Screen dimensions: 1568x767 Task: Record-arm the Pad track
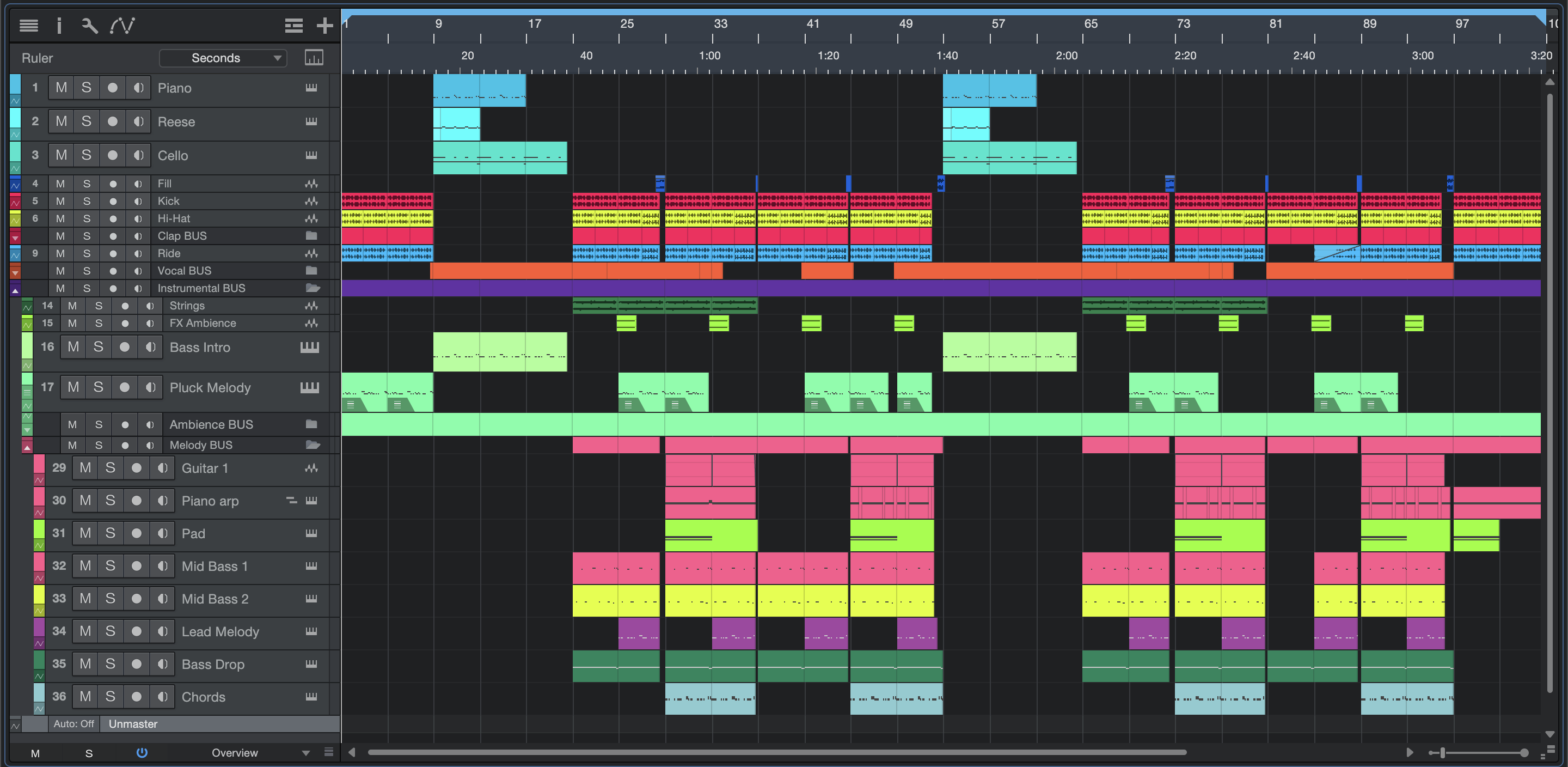tap(136, 534)
